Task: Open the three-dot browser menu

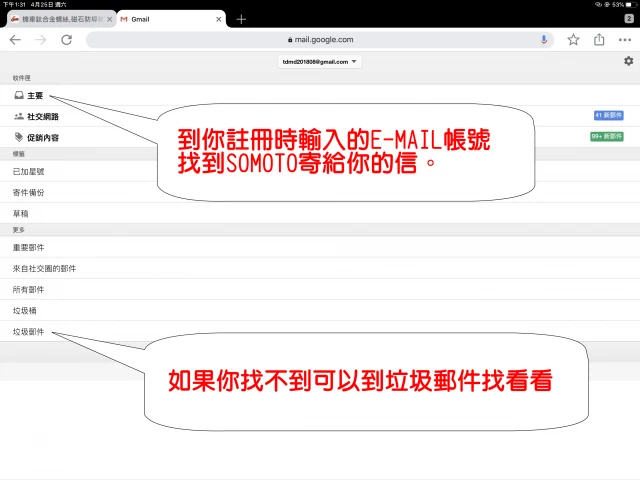Action: point(625,40)
